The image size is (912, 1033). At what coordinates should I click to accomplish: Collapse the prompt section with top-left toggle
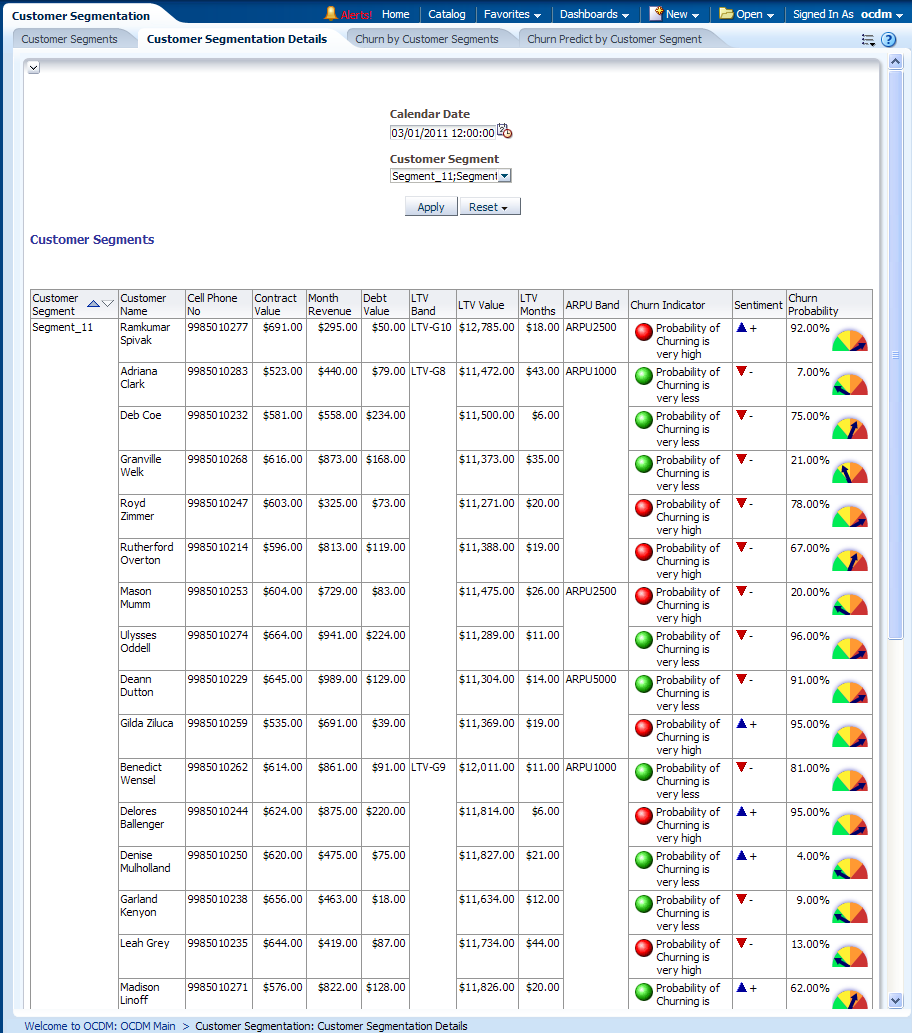[x=33, y=67]
